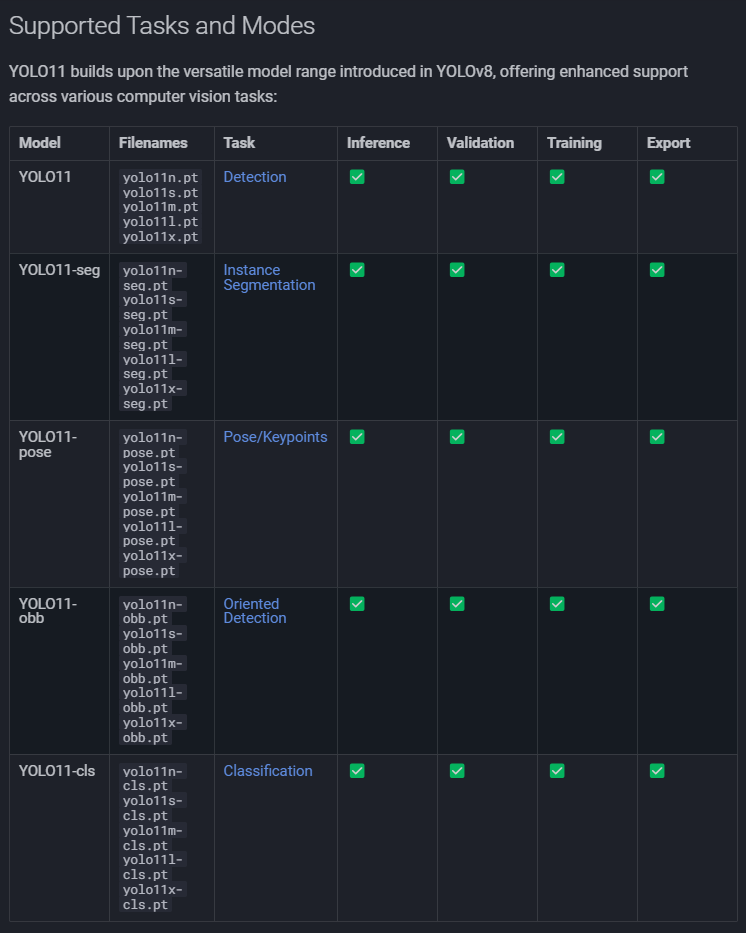Click the YOLO11-seg Validation checkmark
Screen dimensions: 746x933
point(457,270)
